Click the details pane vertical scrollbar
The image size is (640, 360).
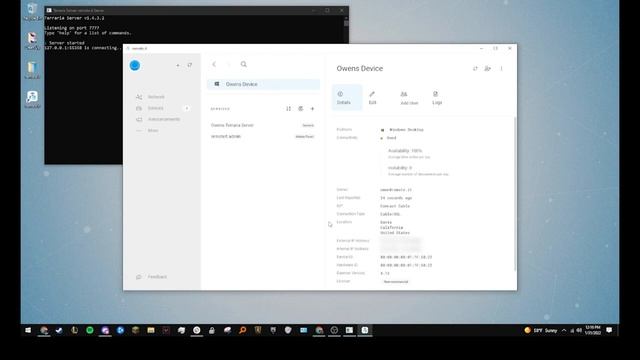(x=515, y=194)
